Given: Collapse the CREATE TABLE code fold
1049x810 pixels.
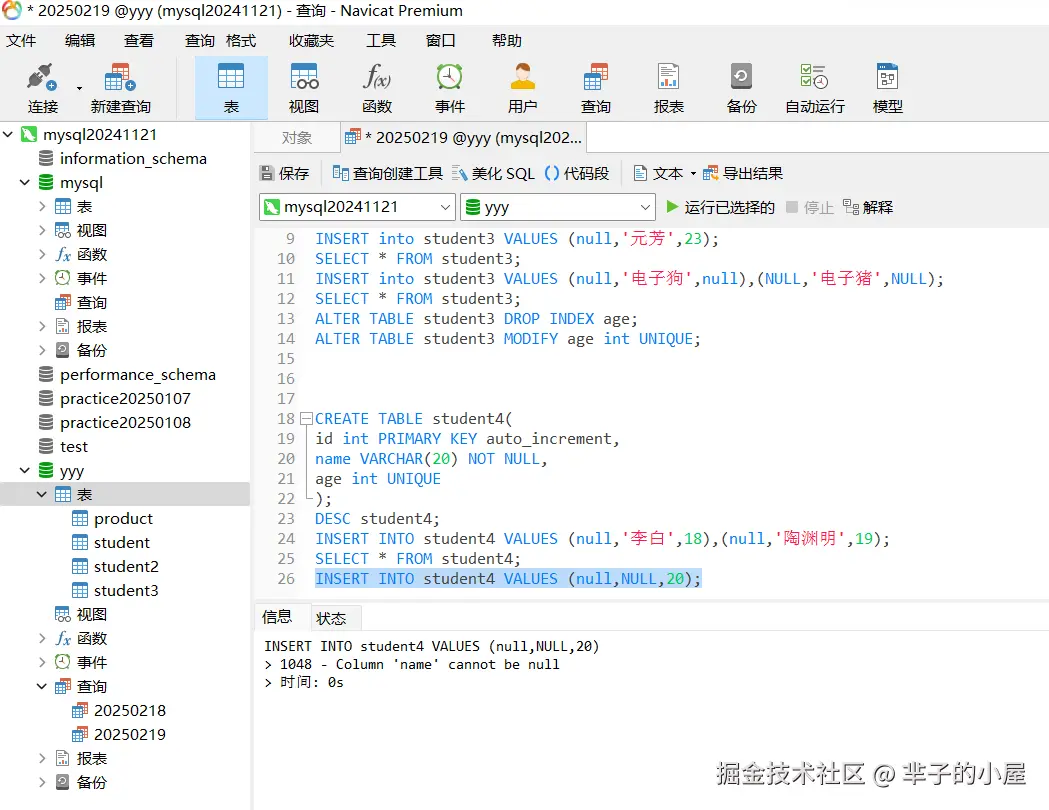Looking at the screenshot, I should [306, 419].
